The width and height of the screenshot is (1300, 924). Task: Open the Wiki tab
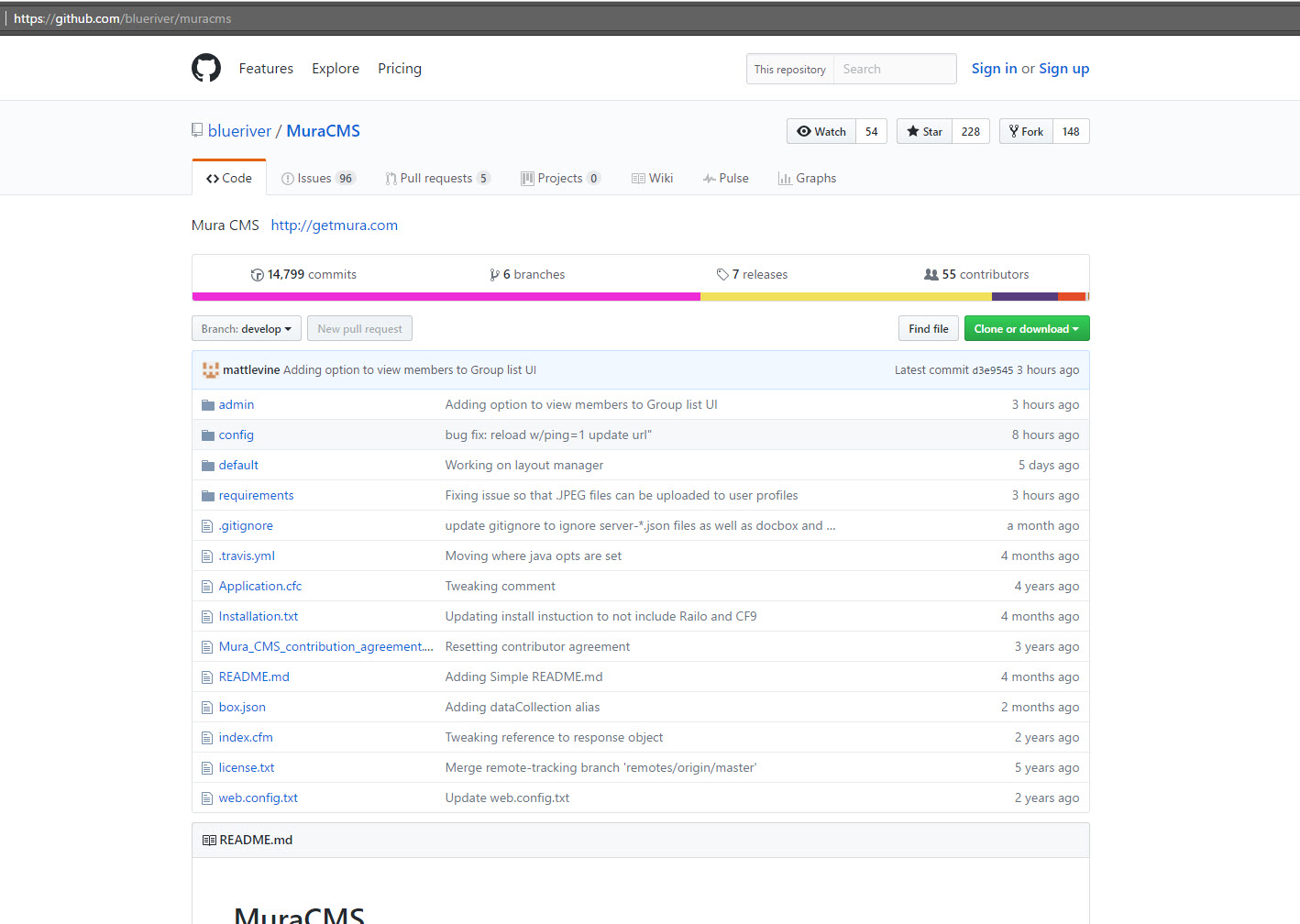click(x=653, y=178)
